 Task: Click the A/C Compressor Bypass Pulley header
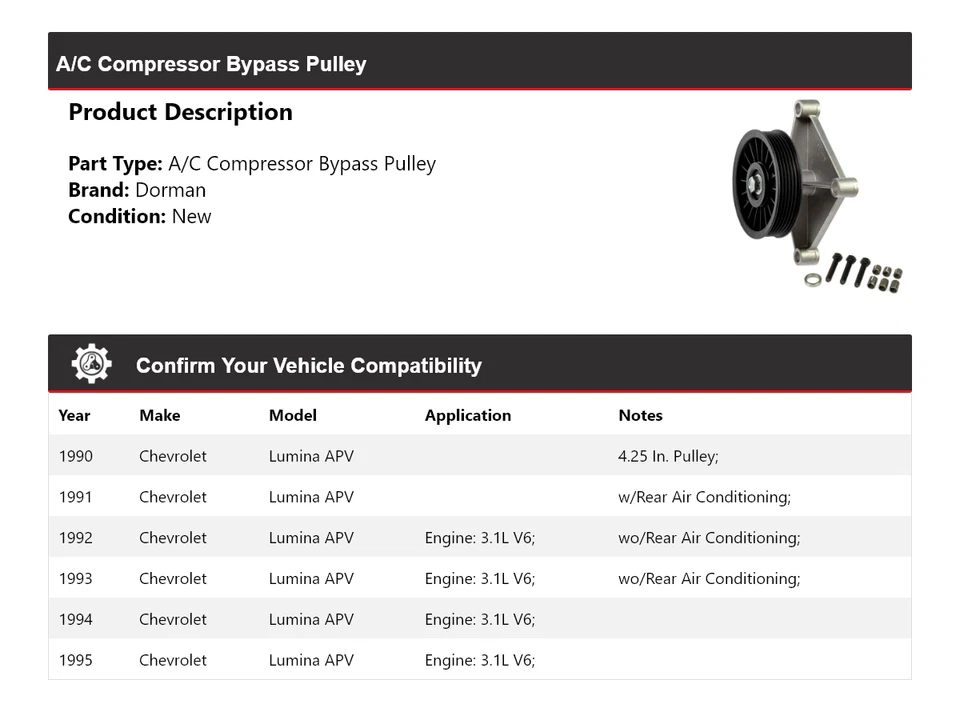point(211,64)
